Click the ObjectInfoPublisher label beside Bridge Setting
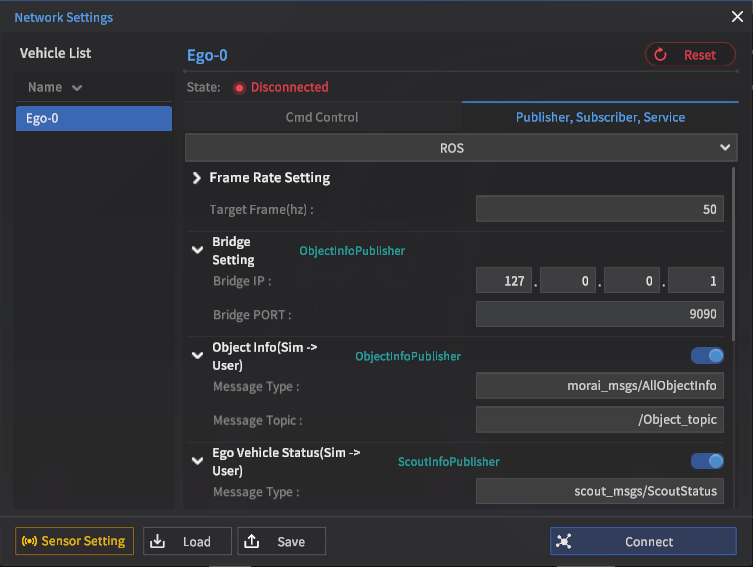Screen dimensions: 753x567 pyautogui.click(x=352, y=251)
